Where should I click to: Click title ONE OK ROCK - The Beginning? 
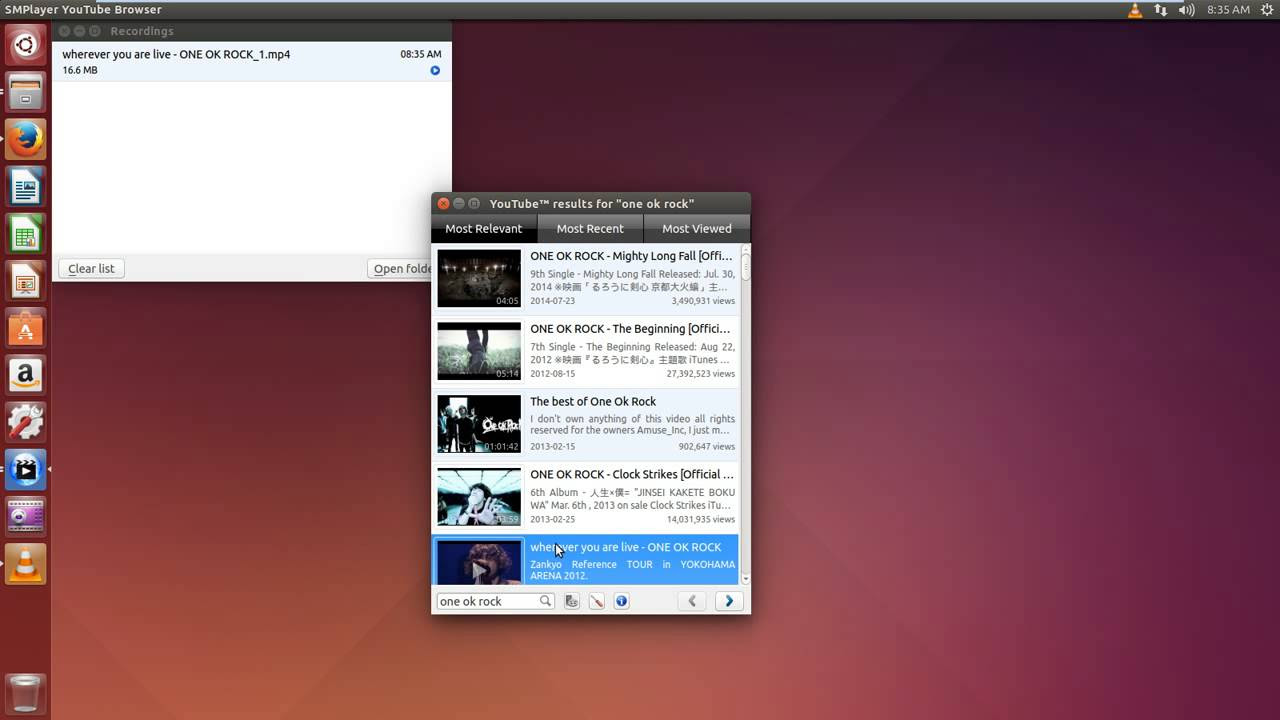coord(631,329)
